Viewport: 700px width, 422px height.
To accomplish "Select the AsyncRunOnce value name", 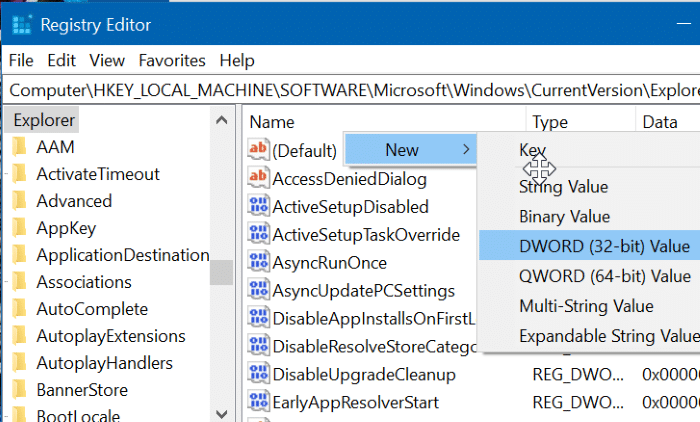I will tap(329, 263).
